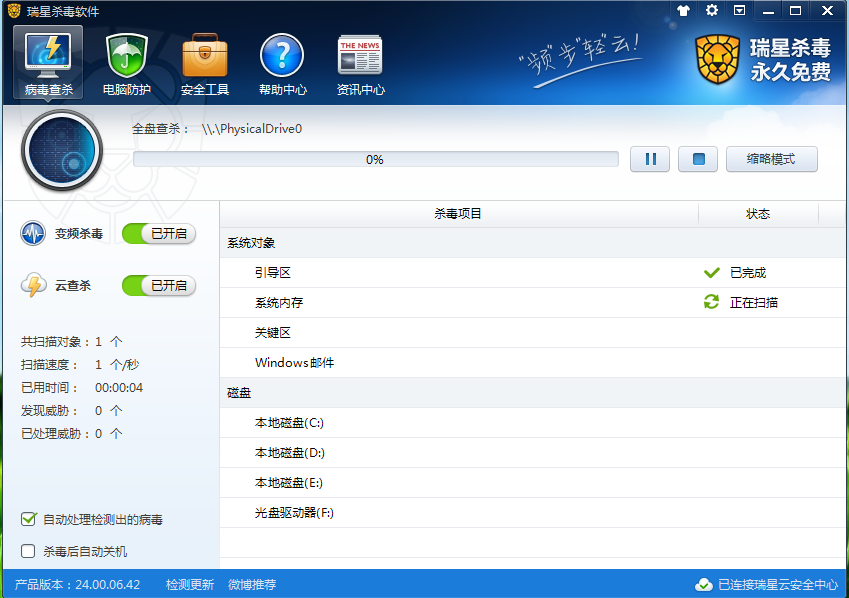Open the title bar dropdown menu icon
The width and height of the screenshot is (849, 598).
[740, 10]
